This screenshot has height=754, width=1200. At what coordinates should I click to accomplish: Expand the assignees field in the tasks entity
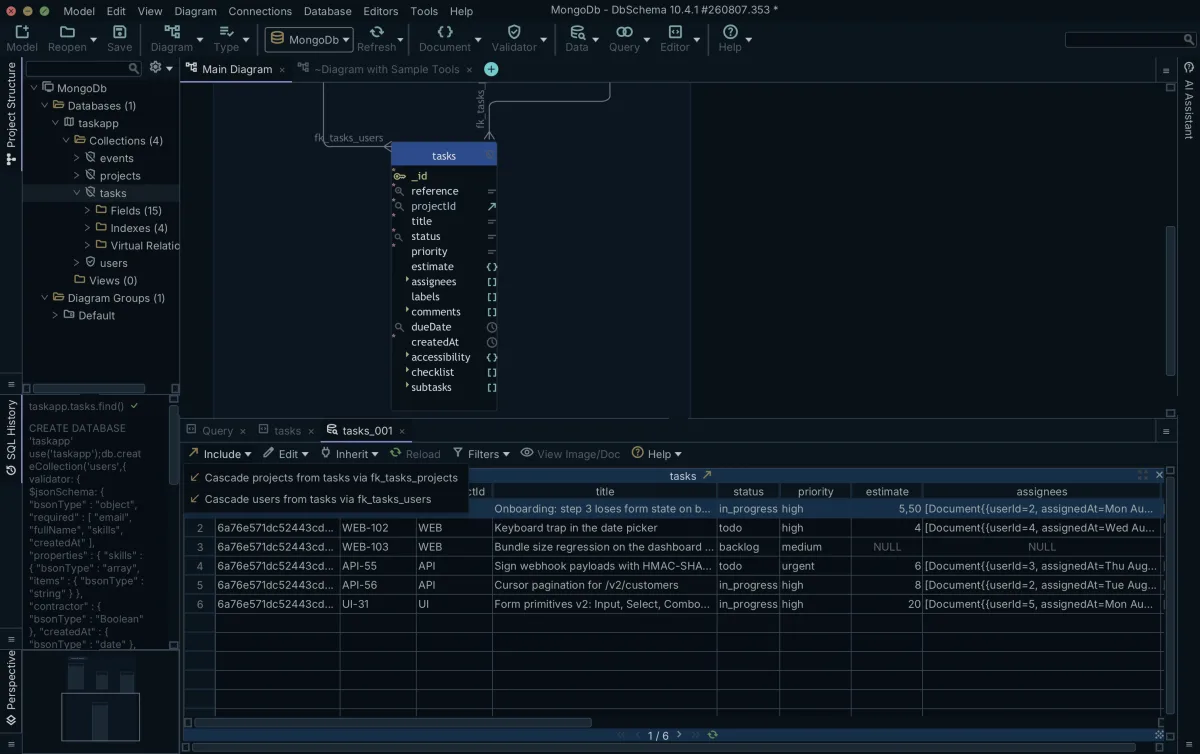click(407, 281)
